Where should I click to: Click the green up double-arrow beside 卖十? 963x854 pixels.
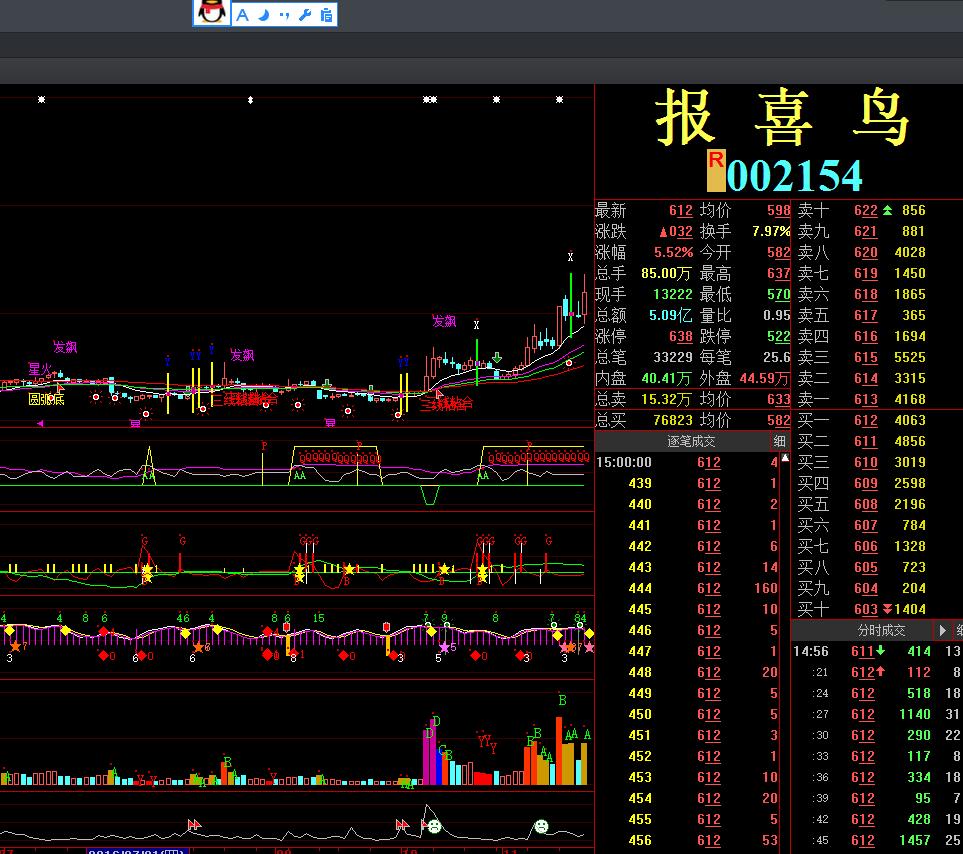(x=887, y=211)
